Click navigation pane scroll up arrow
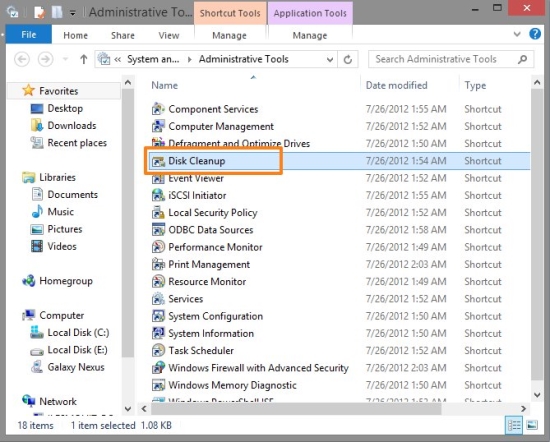Screen dimensions: 550x442 click(x=128, y=83)
